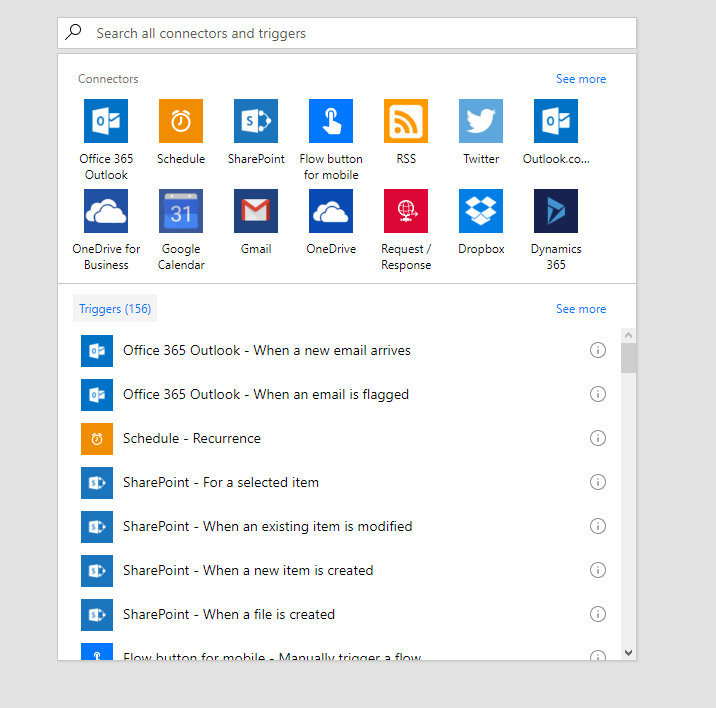Show info for 'When an email is flagged'
The image size is (716, 708).
598,394
